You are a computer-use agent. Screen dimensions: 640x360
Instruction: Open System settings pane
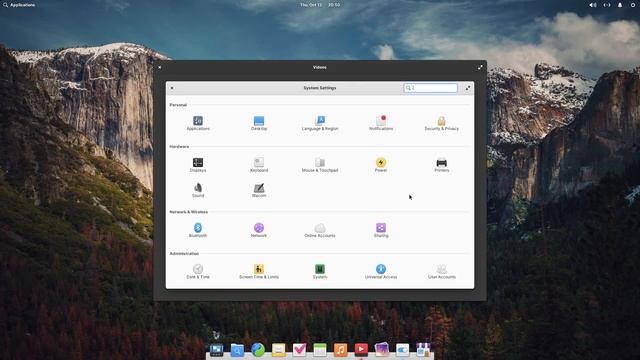point(320,272)
